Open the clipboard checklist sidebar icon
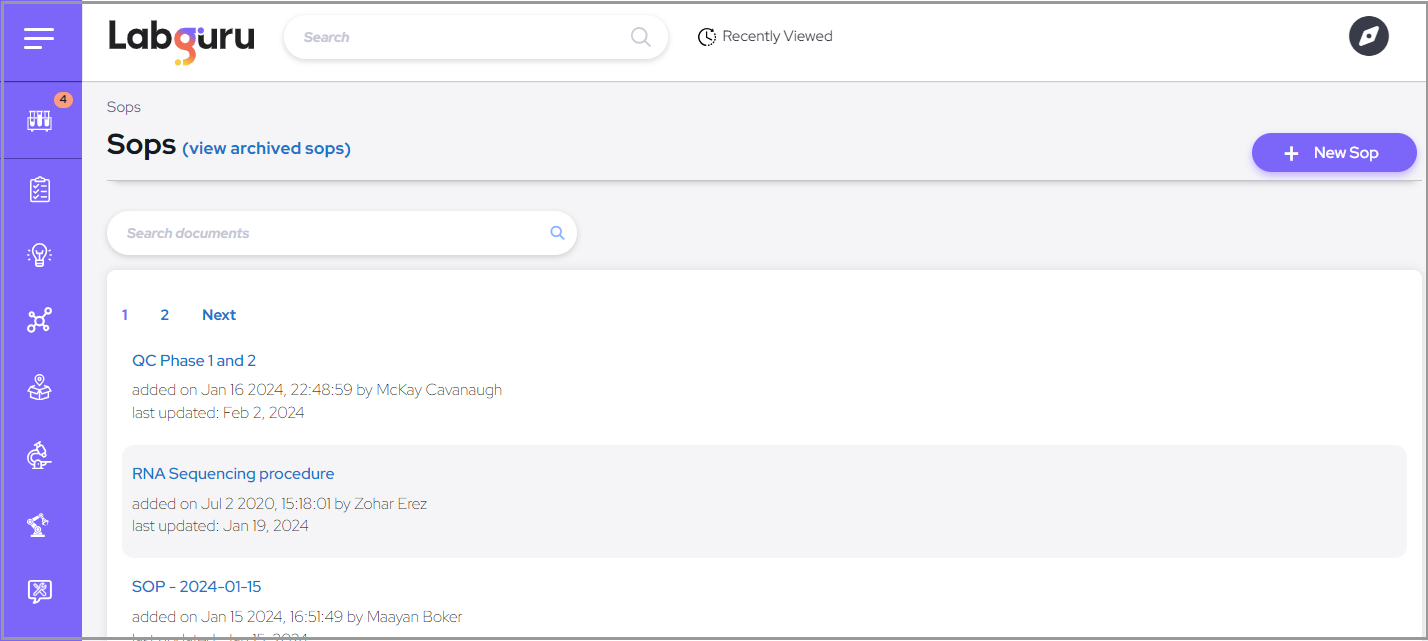Screen dimensions: 1428x641 point(40,189)
